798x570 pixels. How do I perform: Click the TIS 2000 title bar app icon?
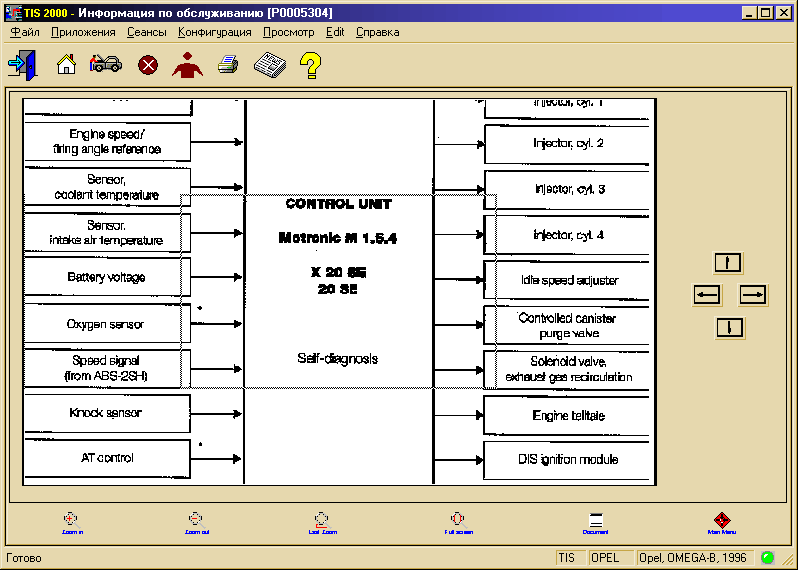pyautogui.click(x=13, y=12)
